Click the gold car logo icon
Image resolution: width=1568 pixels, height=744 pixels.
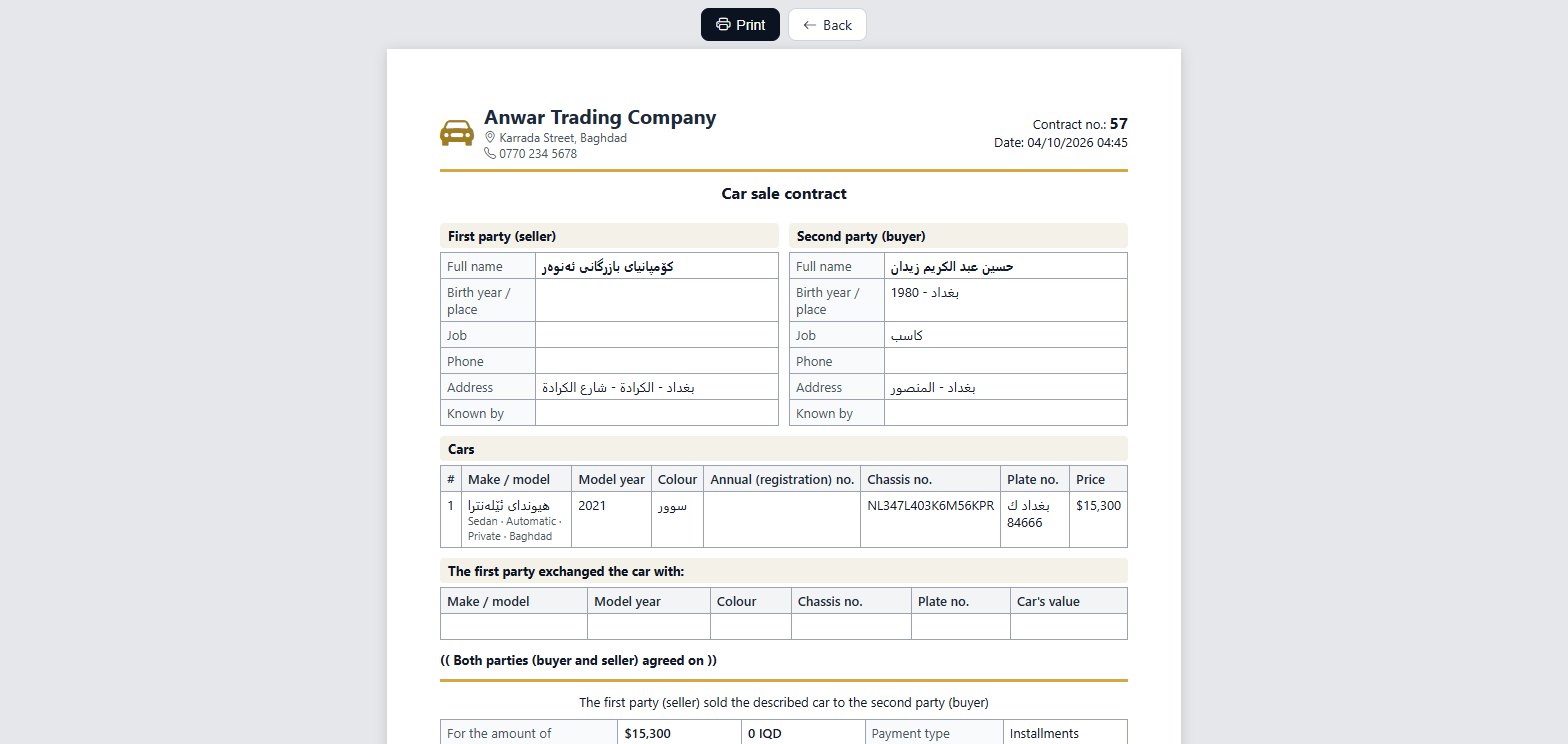coord(457,134)
